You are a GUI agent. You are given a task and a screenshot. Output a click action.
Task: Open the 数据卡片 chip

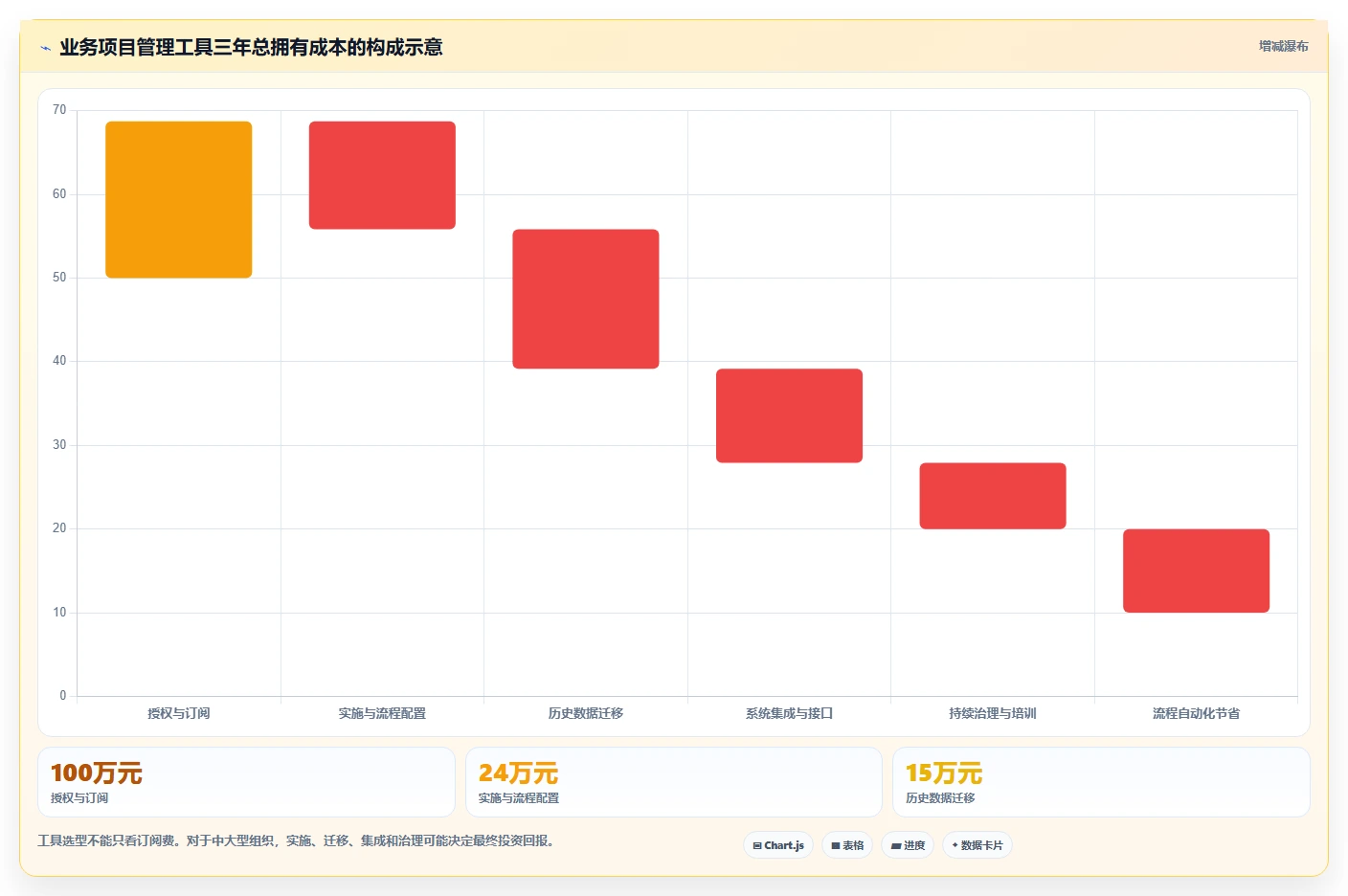tap(977, 845)
